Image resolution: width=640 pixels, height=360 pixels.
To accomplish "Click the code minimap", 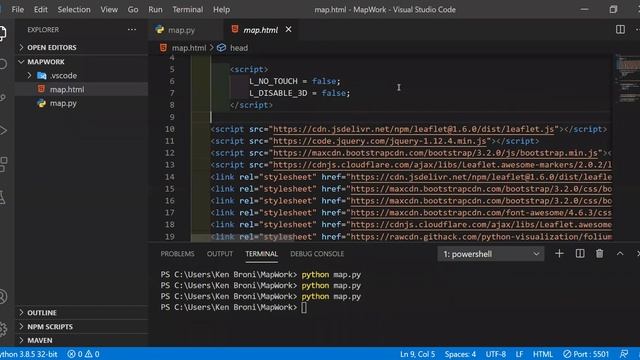I will [x=627, y=78].
